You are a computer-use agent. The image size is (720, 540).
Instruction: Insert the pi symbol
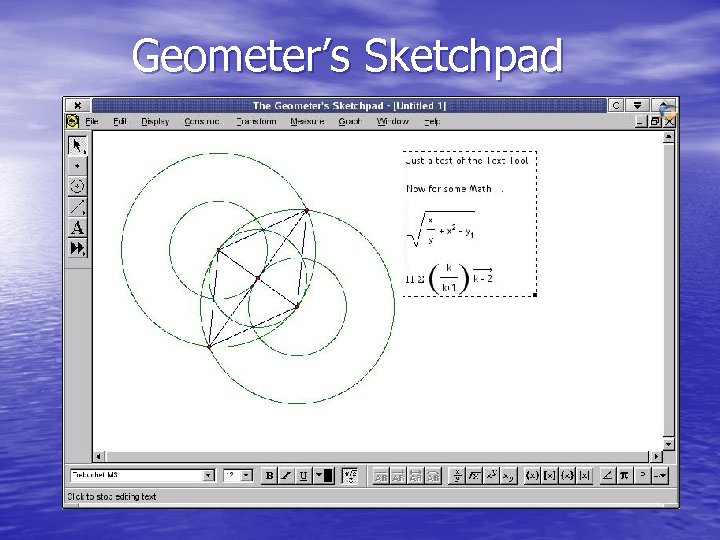(x=624, y=476)
